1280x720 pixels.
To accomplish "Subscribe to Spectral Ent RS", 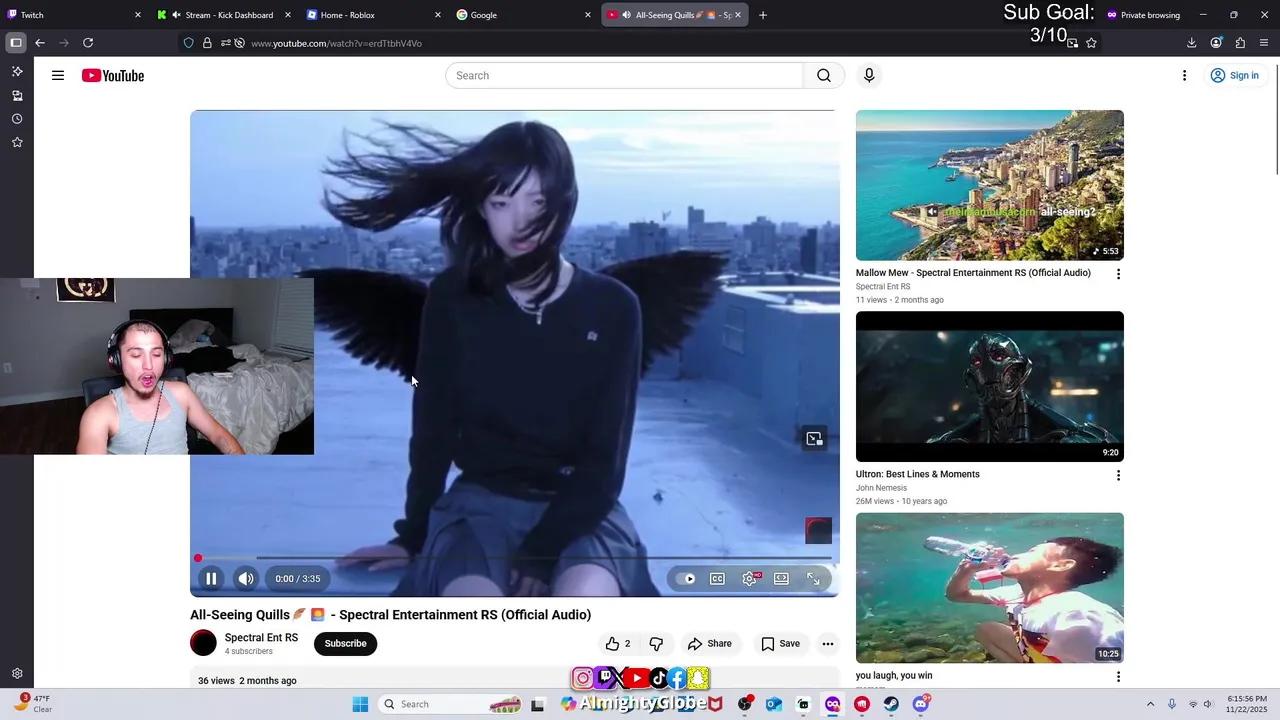I will (x=345, y=643).
